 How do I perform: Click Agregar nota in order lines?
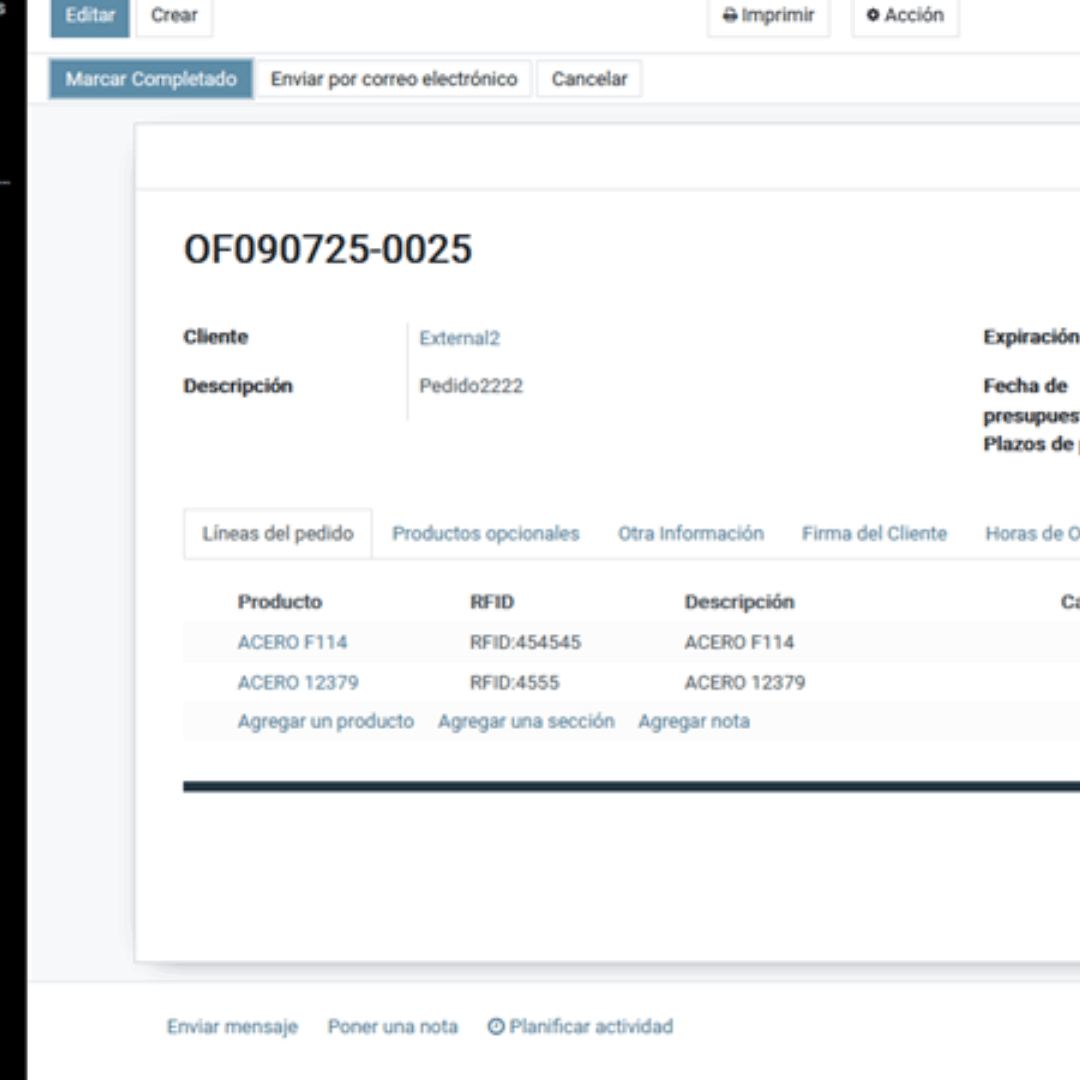pyautogui.click(x=694, y=721)
